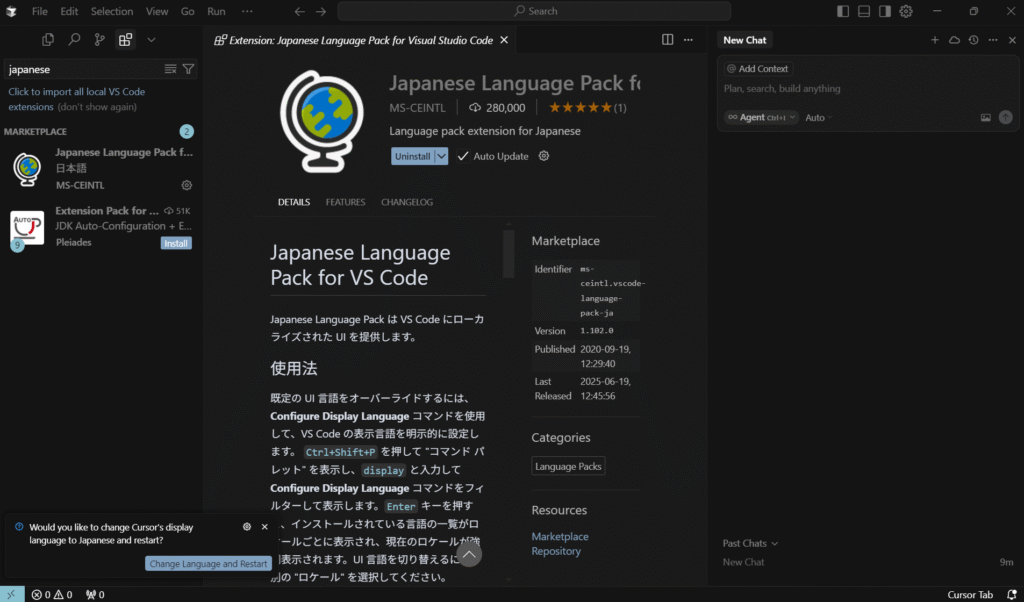Viewport: 1024px width, 602px height.
Task: Select the Japanese Language Pack list item
Action: click(101, 168)
